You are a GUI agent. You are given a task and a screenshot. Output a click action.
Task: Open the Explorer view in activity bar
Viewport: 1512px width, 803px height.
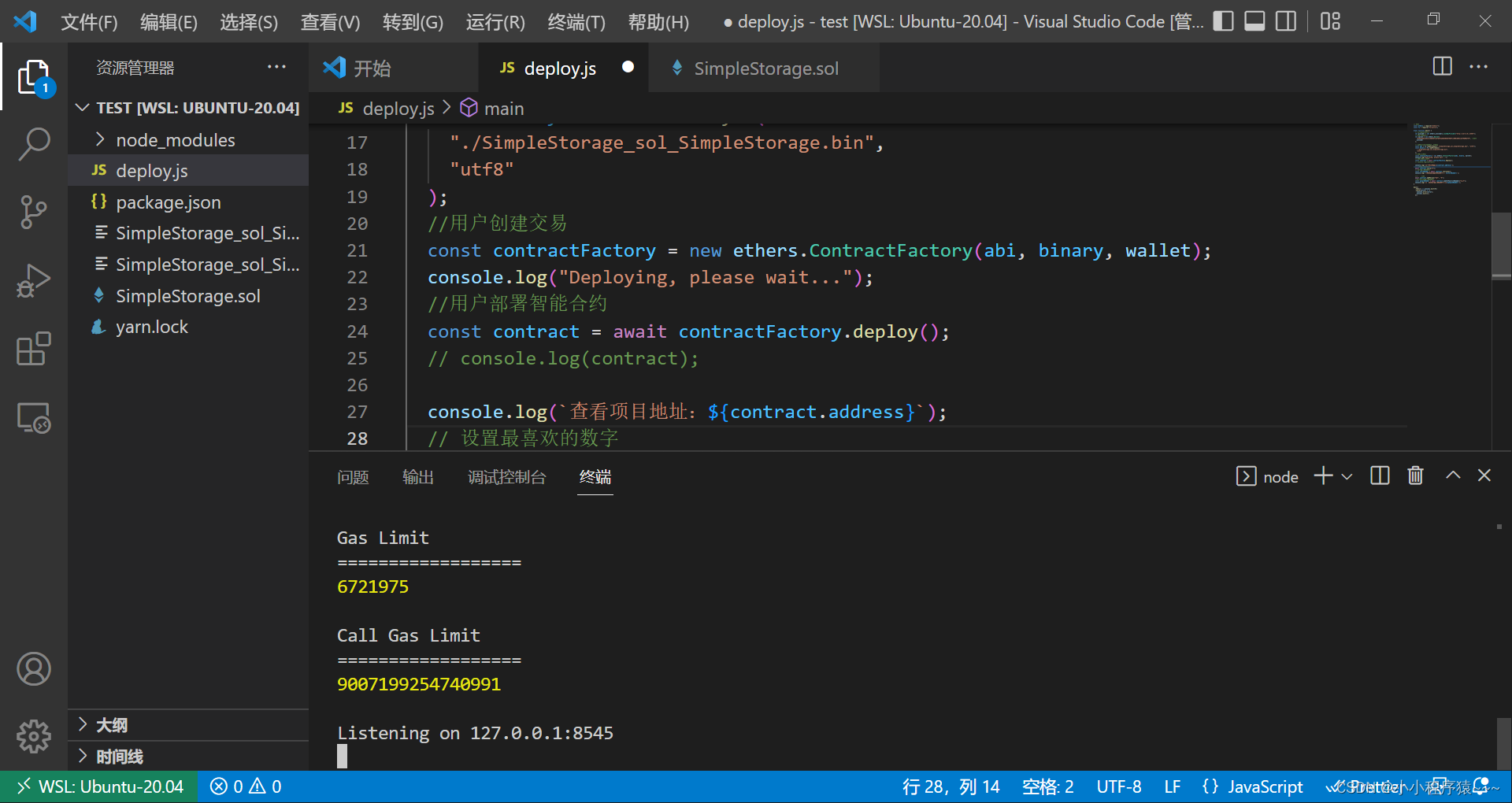click(34, 77)
